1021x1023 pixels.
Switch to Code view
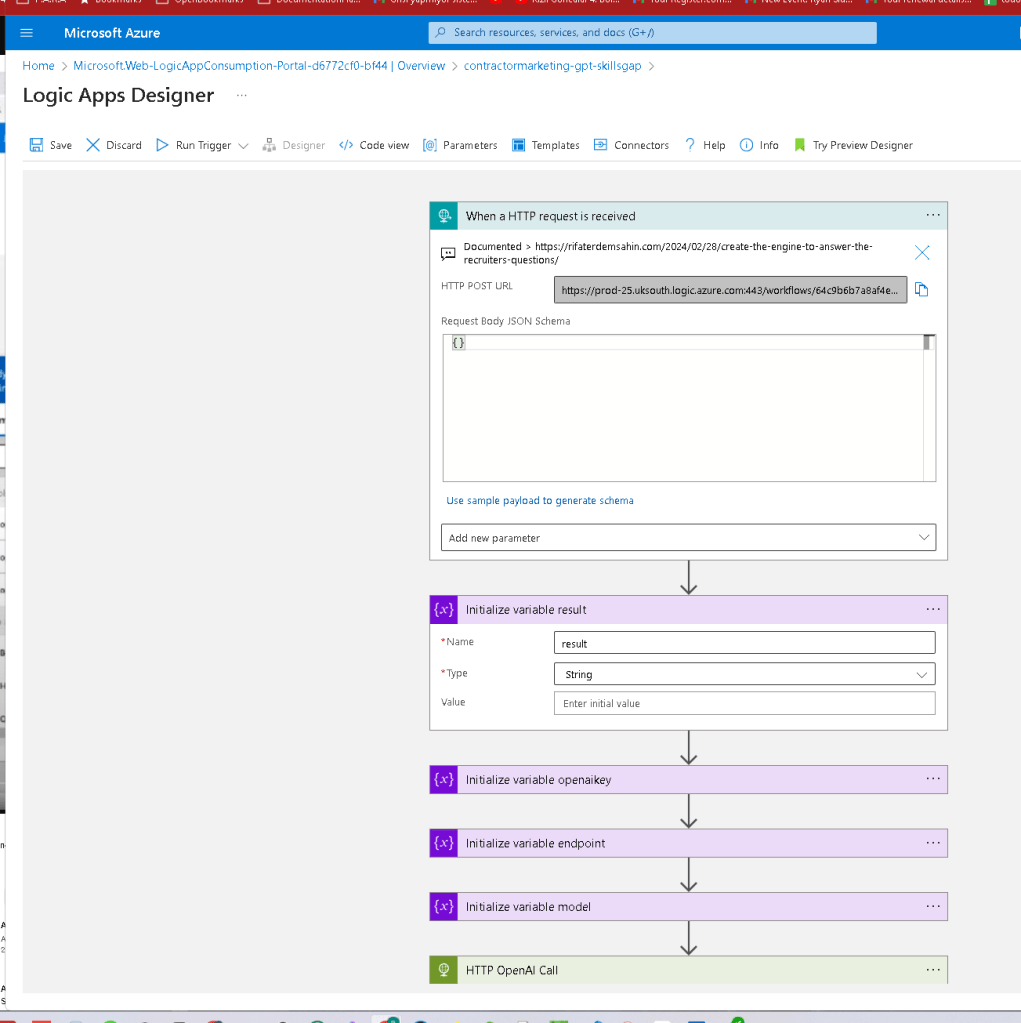374,145
